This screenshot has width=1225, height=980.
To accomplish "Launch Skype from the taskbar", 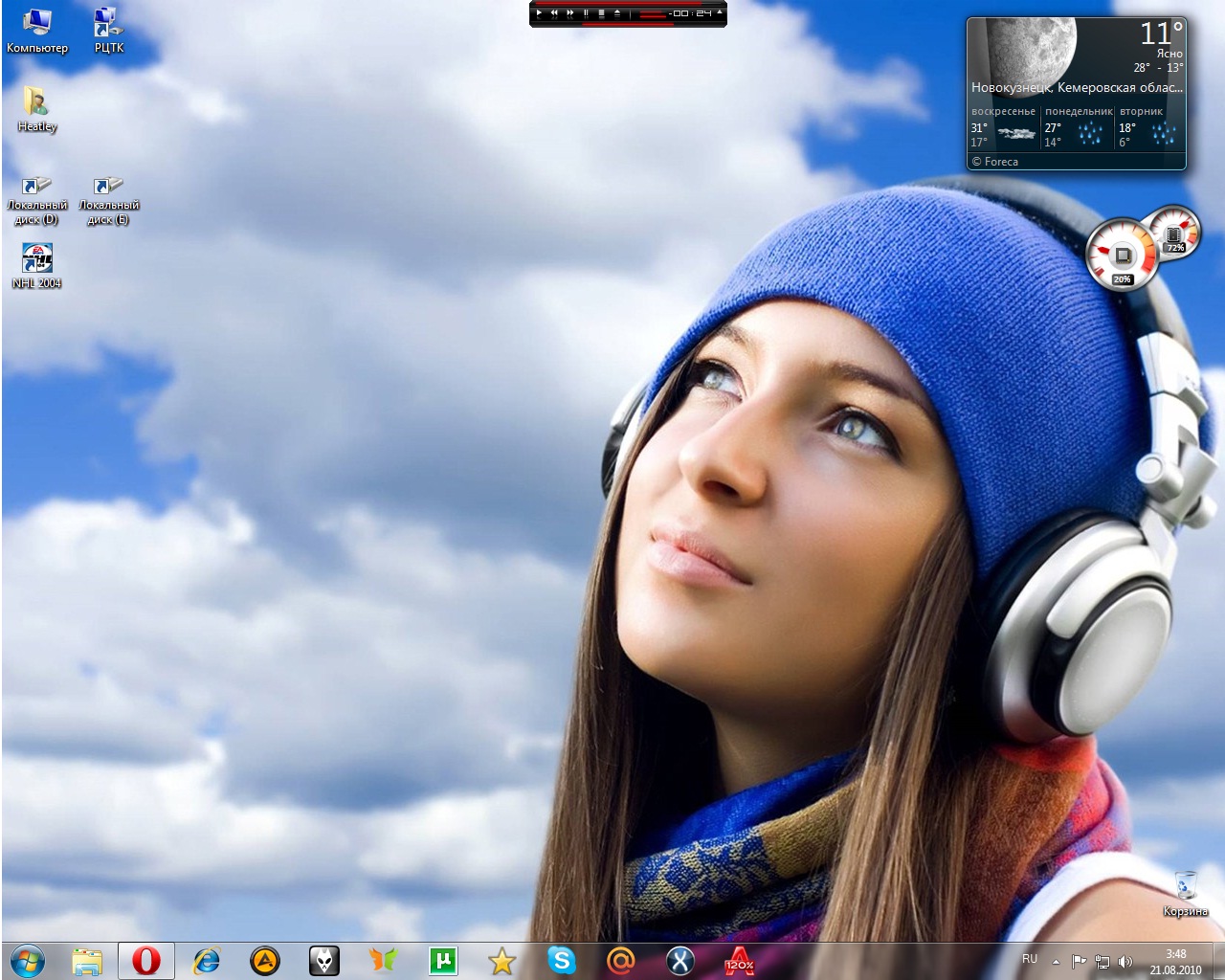I will pos(562,960).
